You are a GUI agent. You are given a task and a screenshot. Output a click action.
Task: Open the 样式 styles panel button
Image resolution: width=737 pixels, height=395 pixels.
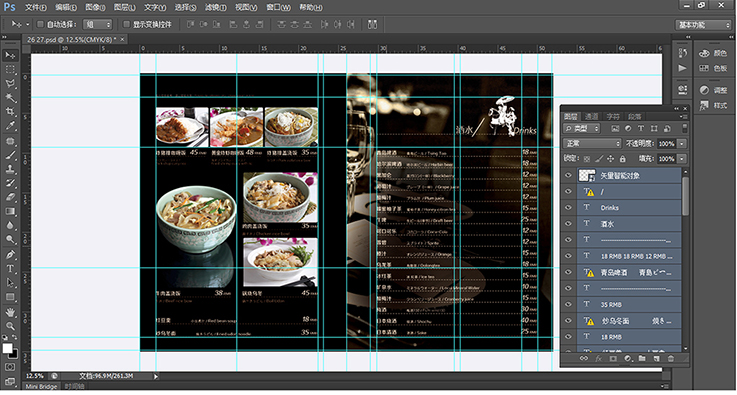[x=713, y=105]
